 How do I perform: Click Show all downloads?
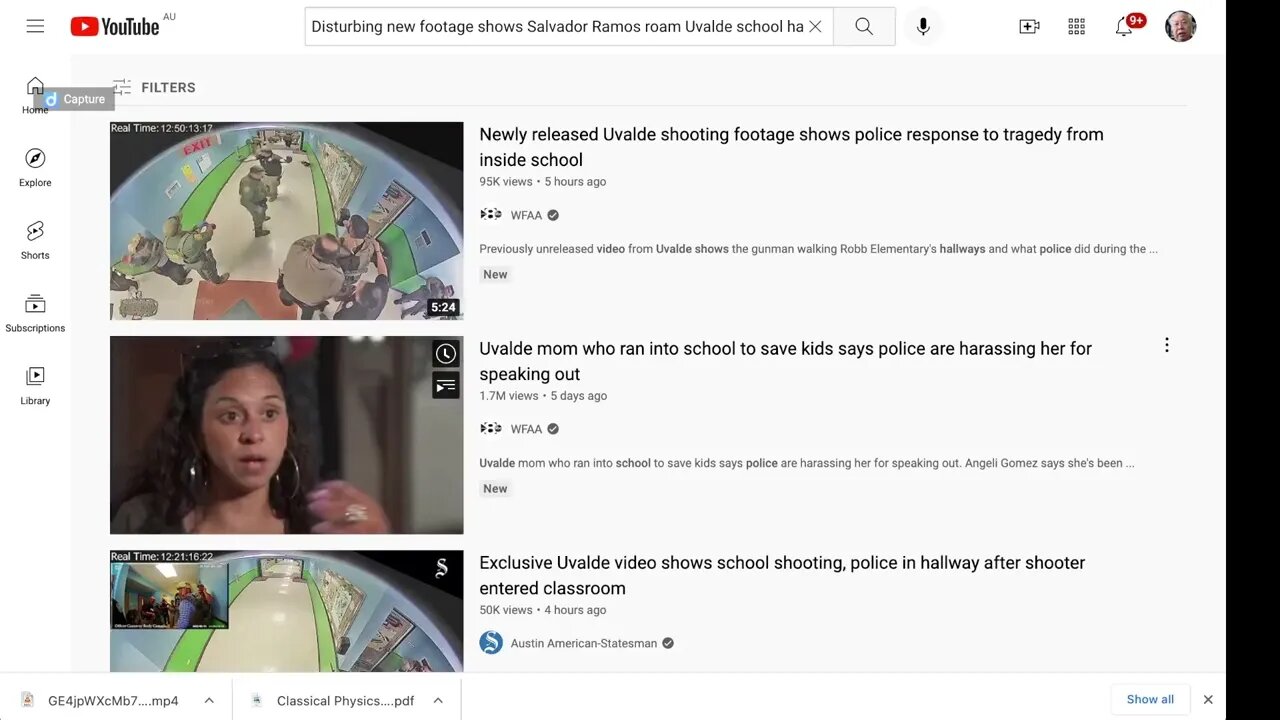[1150, 699]
